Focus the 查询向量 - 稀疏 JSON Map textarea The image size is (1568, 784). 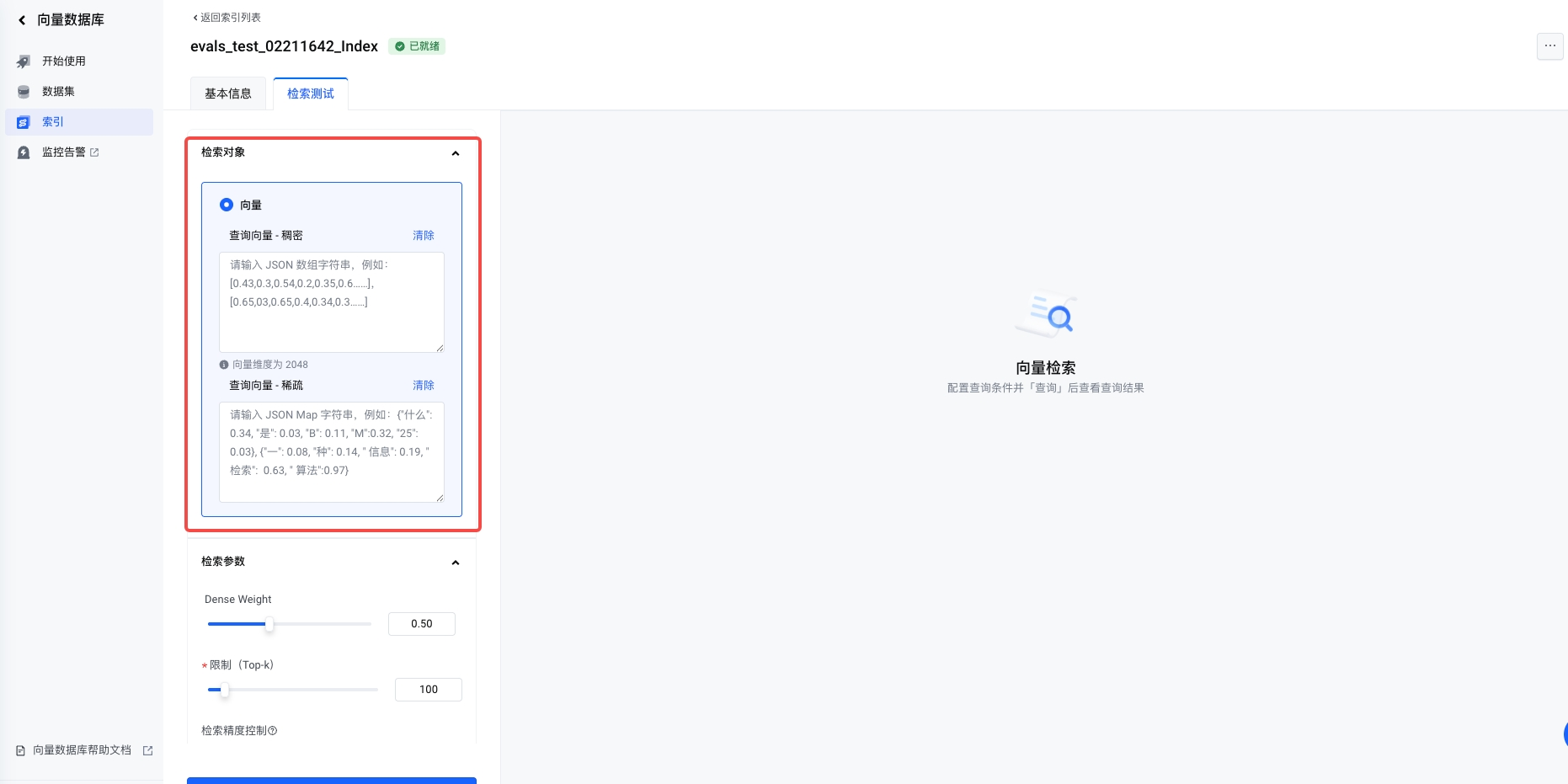coord(332,452)
